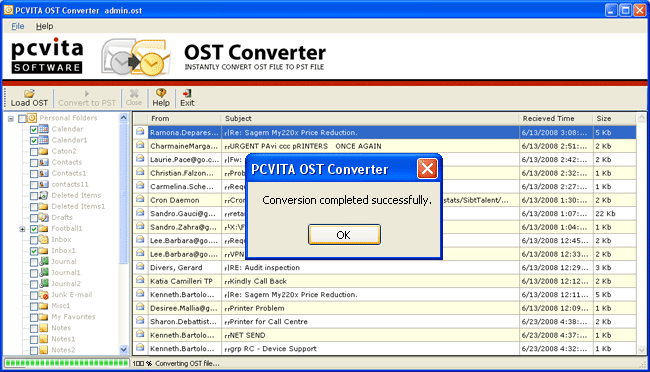
Task: Click the title bar application icon
Action: pyautogui.click(x=8, y=10)
